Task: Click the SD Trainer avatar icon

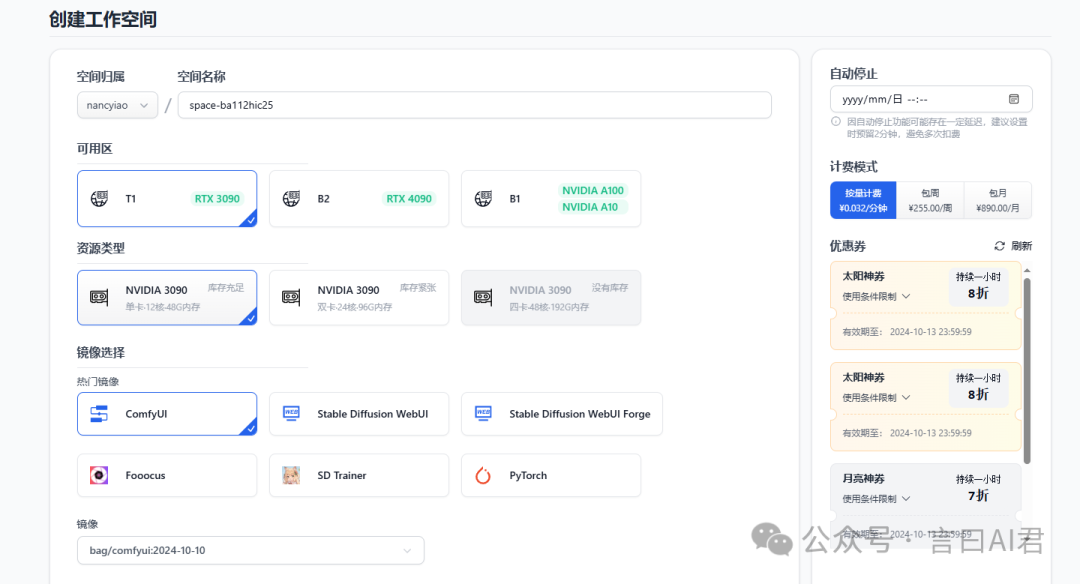Action: 291,475
